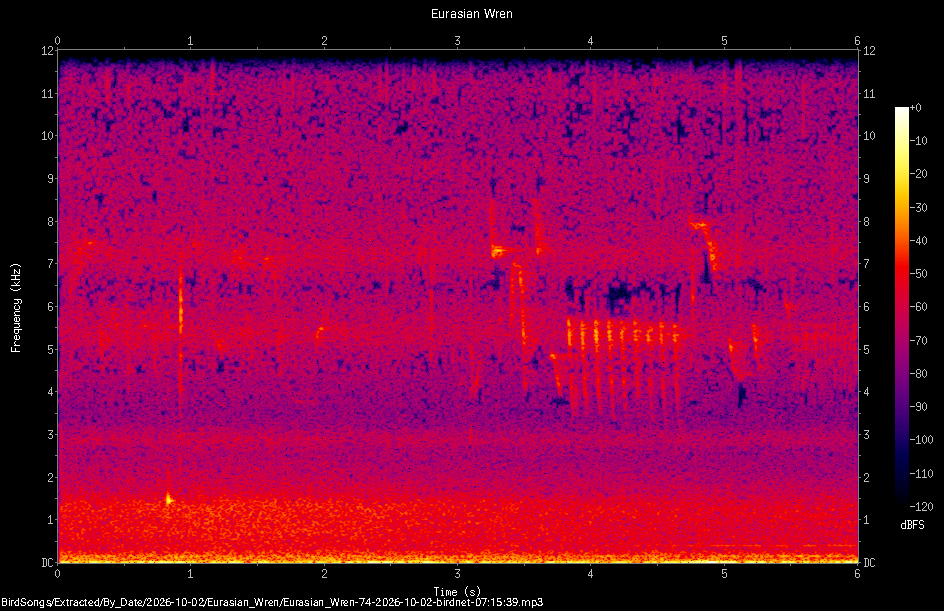
Task: Click the '-80' color scale label
Action: (x=918, y=374)
